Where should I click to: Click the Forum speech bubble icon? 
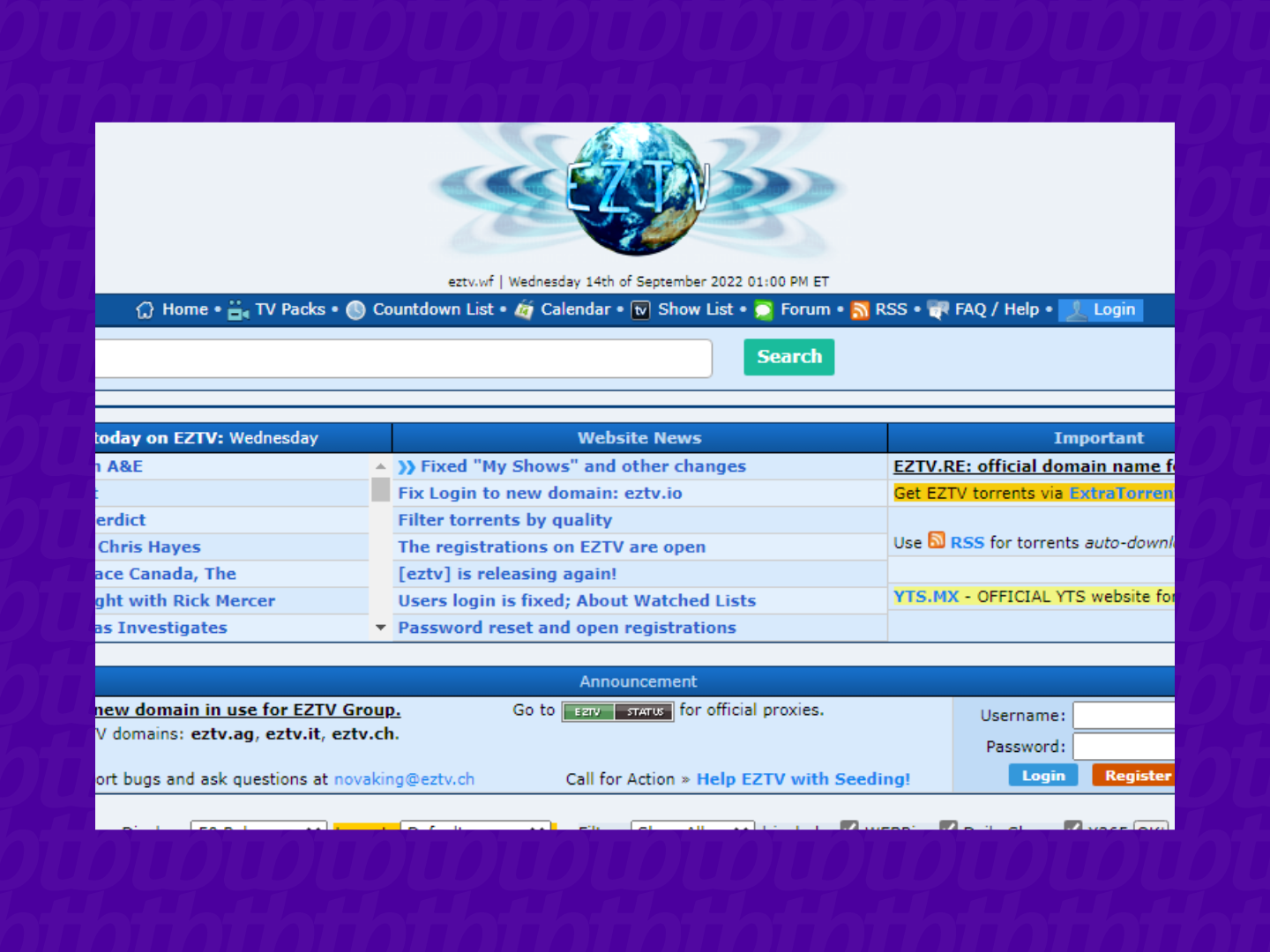pos(764,310)
